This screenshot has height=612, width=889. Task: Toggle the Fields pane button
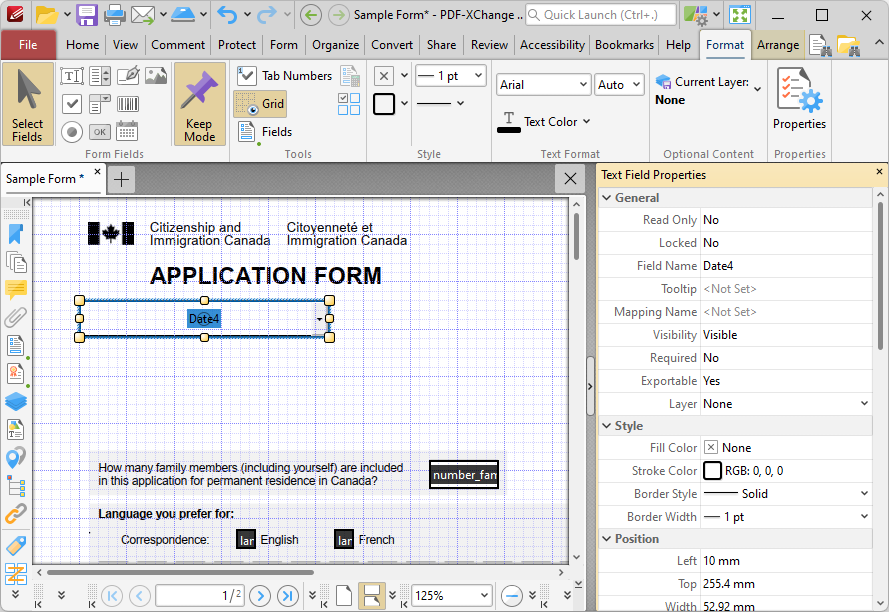tap(265, 132)
